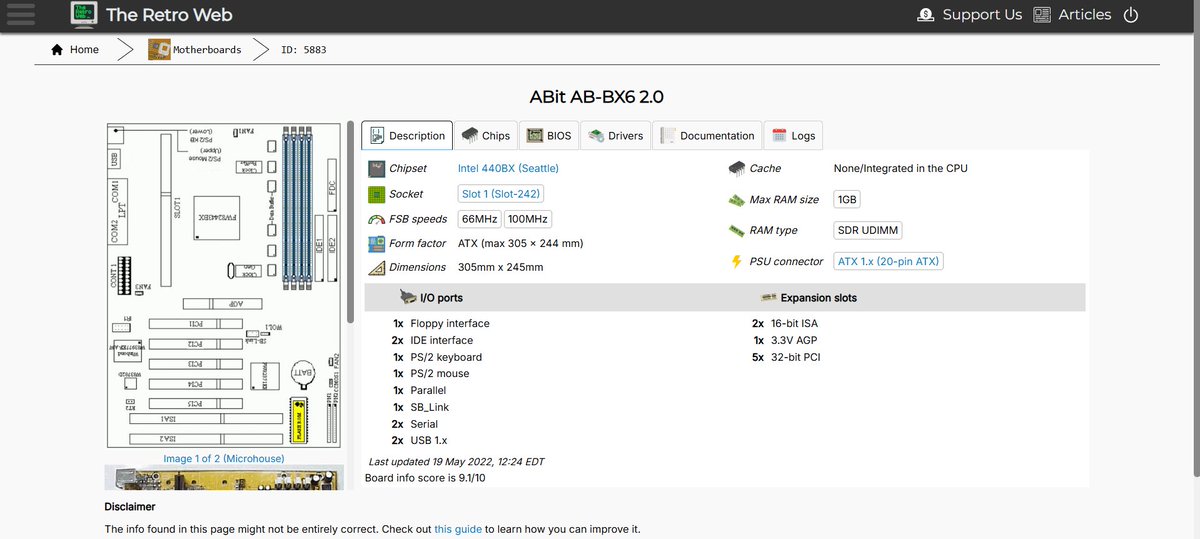
Task: Switch to the Drivers tab
Action: (x=615, y=135)
